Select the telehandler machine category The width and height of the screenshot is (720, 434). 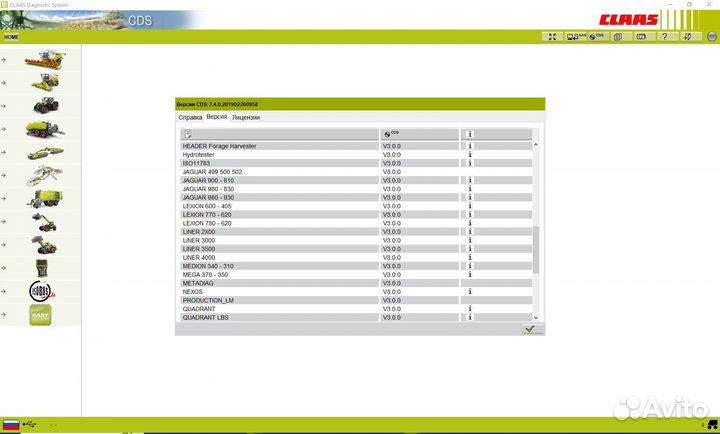tap(45, 222)
